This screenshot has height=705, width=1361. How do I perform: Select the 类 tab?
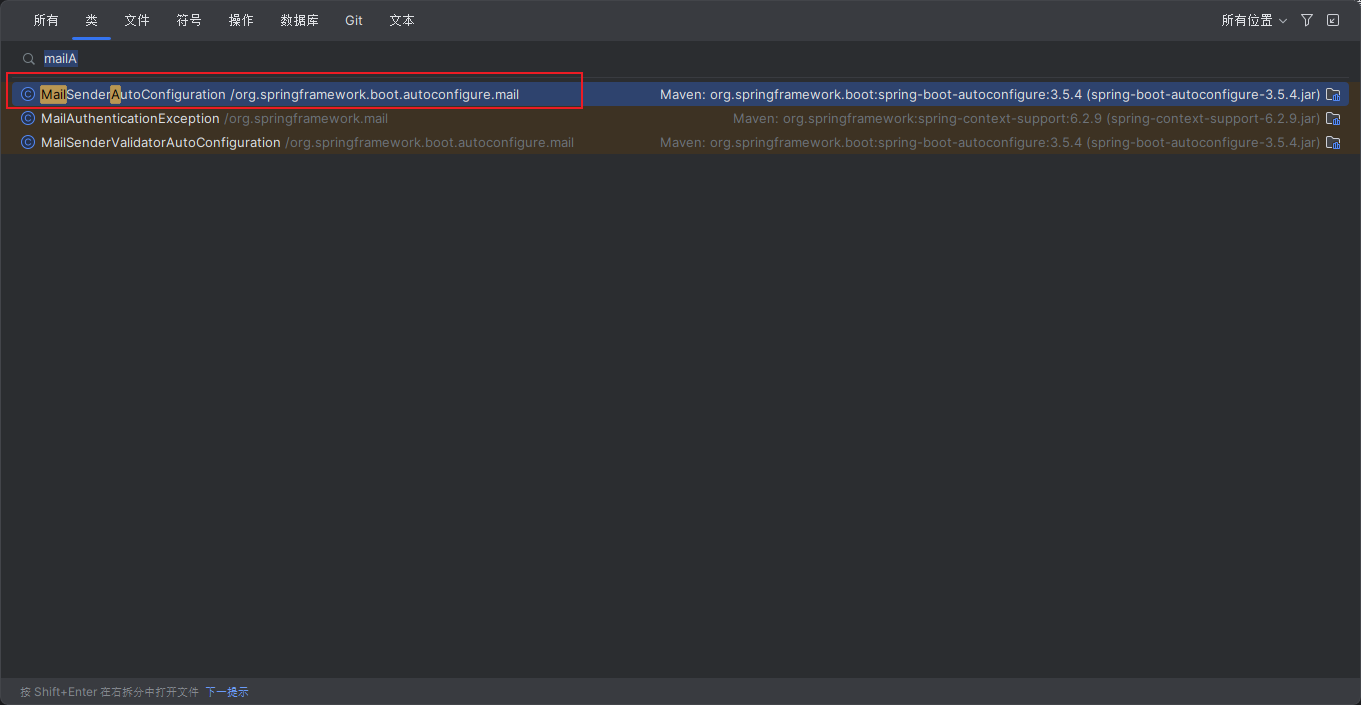[91, 20]
